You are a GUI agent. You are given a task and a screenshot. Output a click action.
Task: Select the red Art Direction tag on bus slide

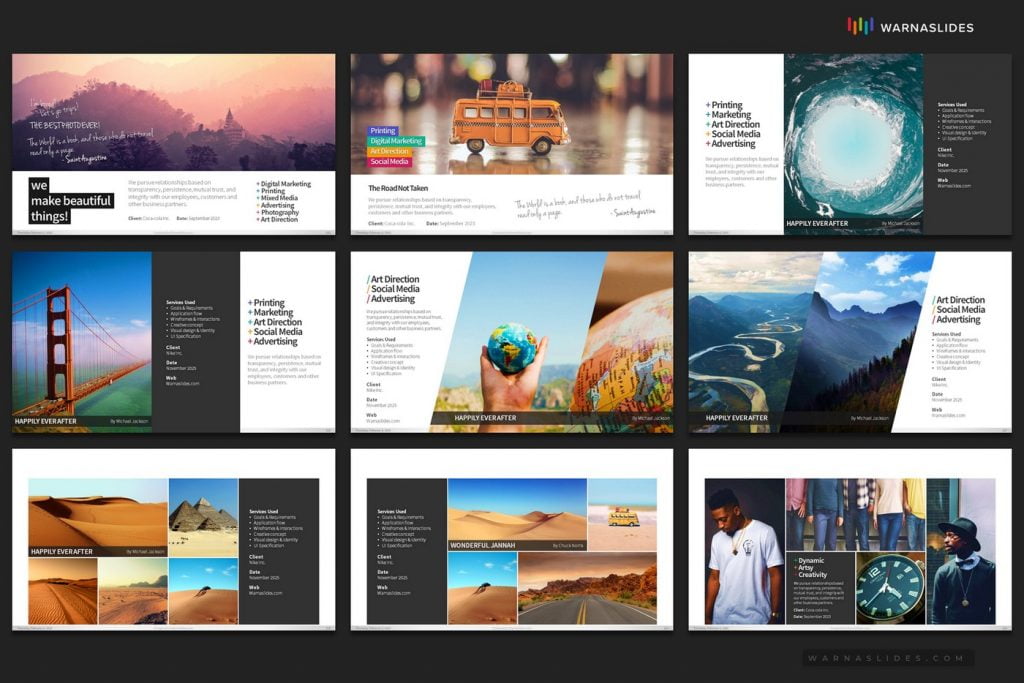389,151
